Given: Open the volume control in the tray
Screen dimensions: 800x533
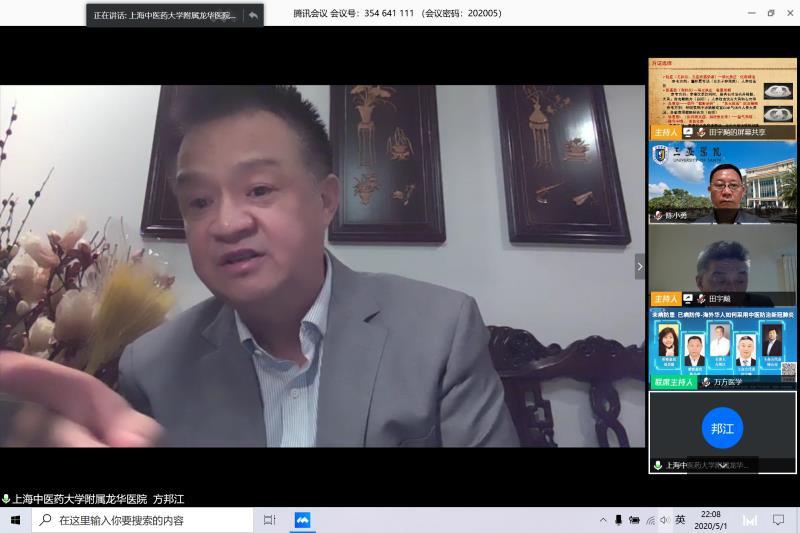Looking at the screenshot, I should (665, 520).
